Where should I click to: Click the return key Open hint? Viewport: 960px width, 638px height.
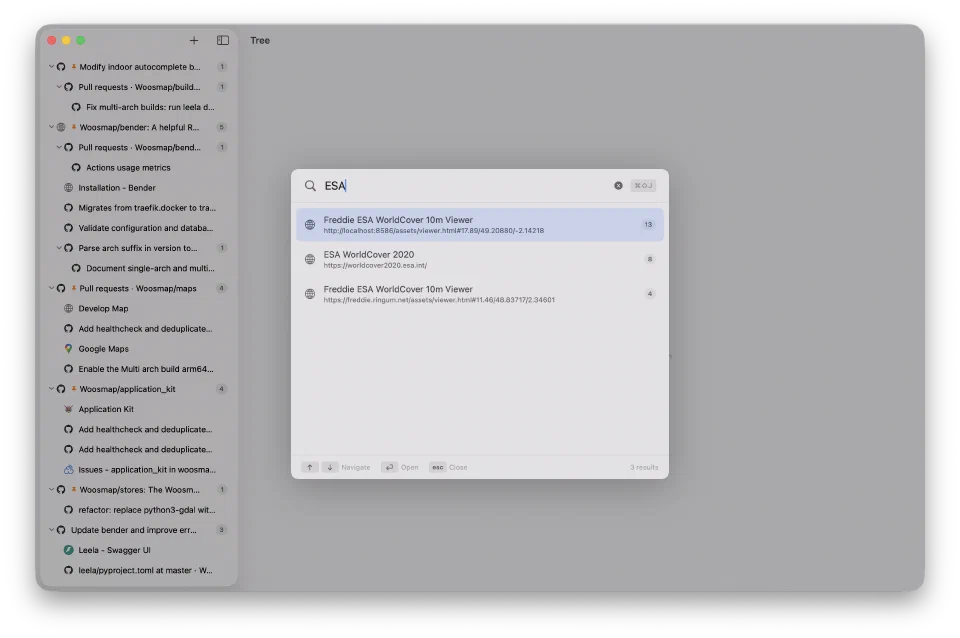coord(389,467)
